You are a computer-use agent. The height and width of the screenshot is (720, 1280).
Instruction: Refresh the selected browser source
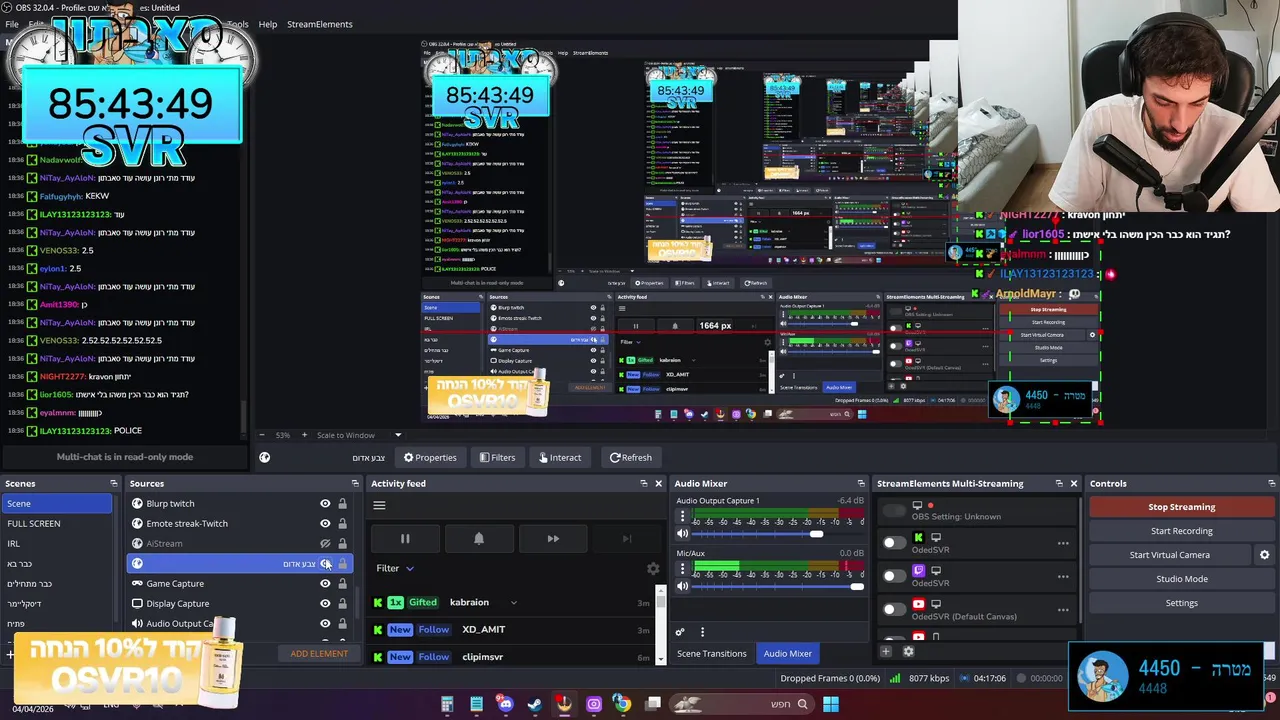point(630,458)
